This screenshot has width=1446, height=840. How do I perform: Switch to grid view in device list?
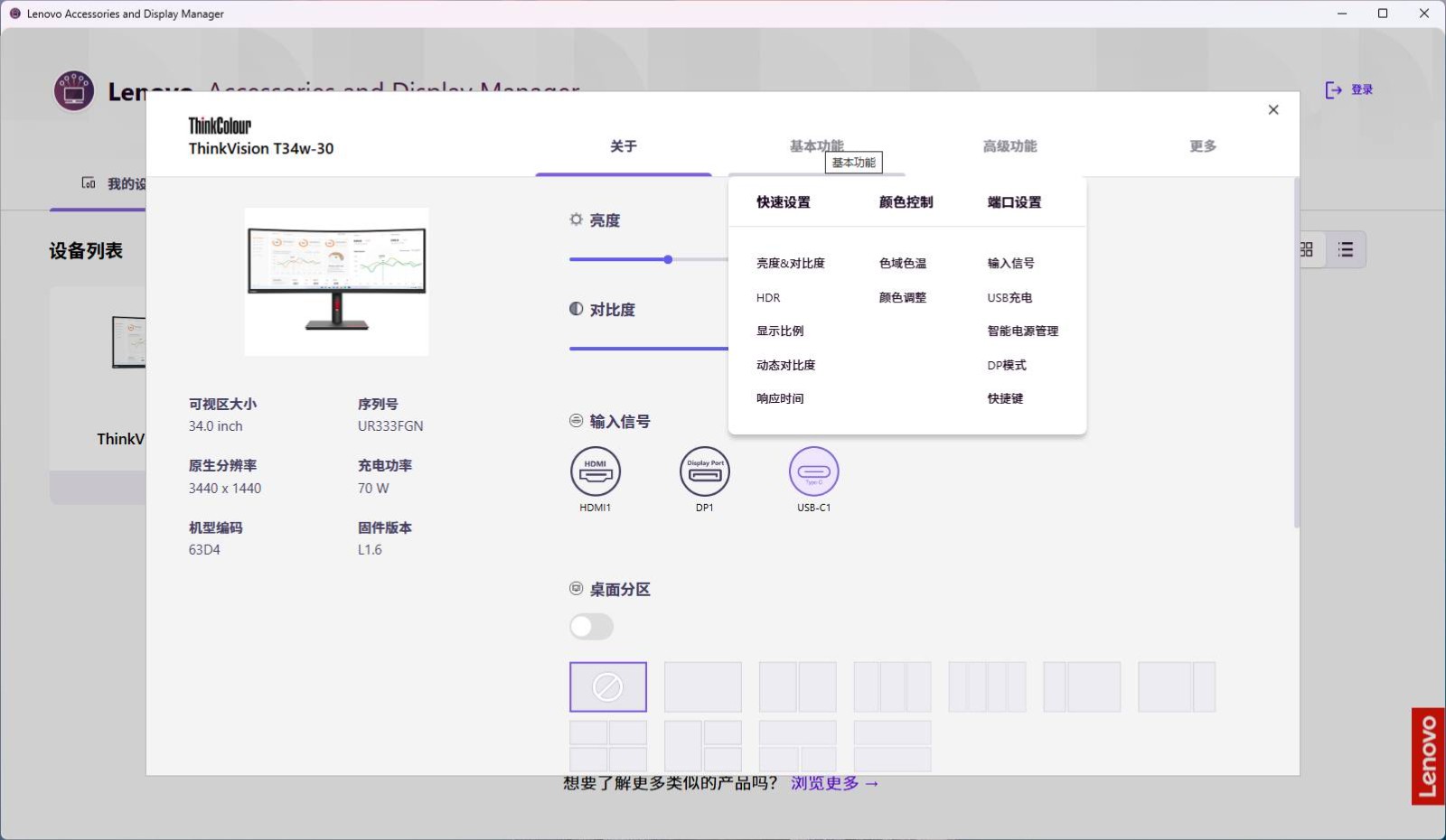[x=1307, y=249]
